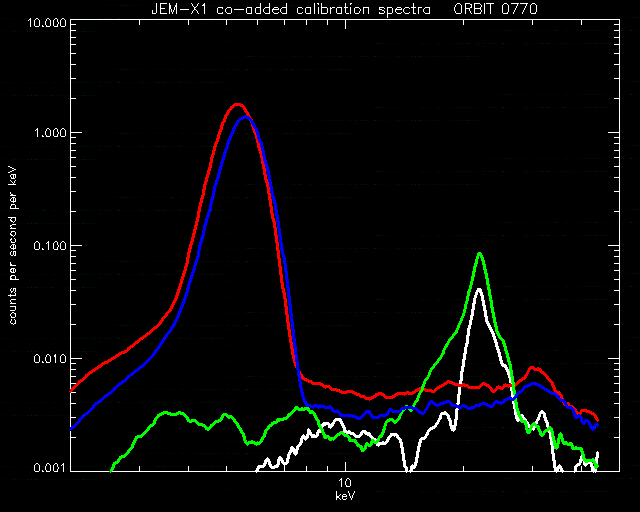Click the blue curve's leftmost start at axis

click(x=73, y=428)
